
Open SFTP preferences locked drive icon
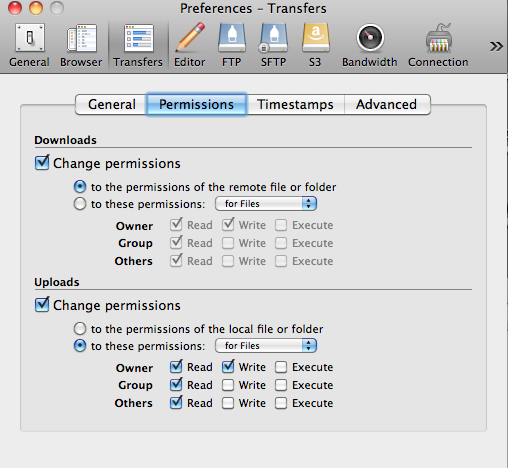coord(273,38)
